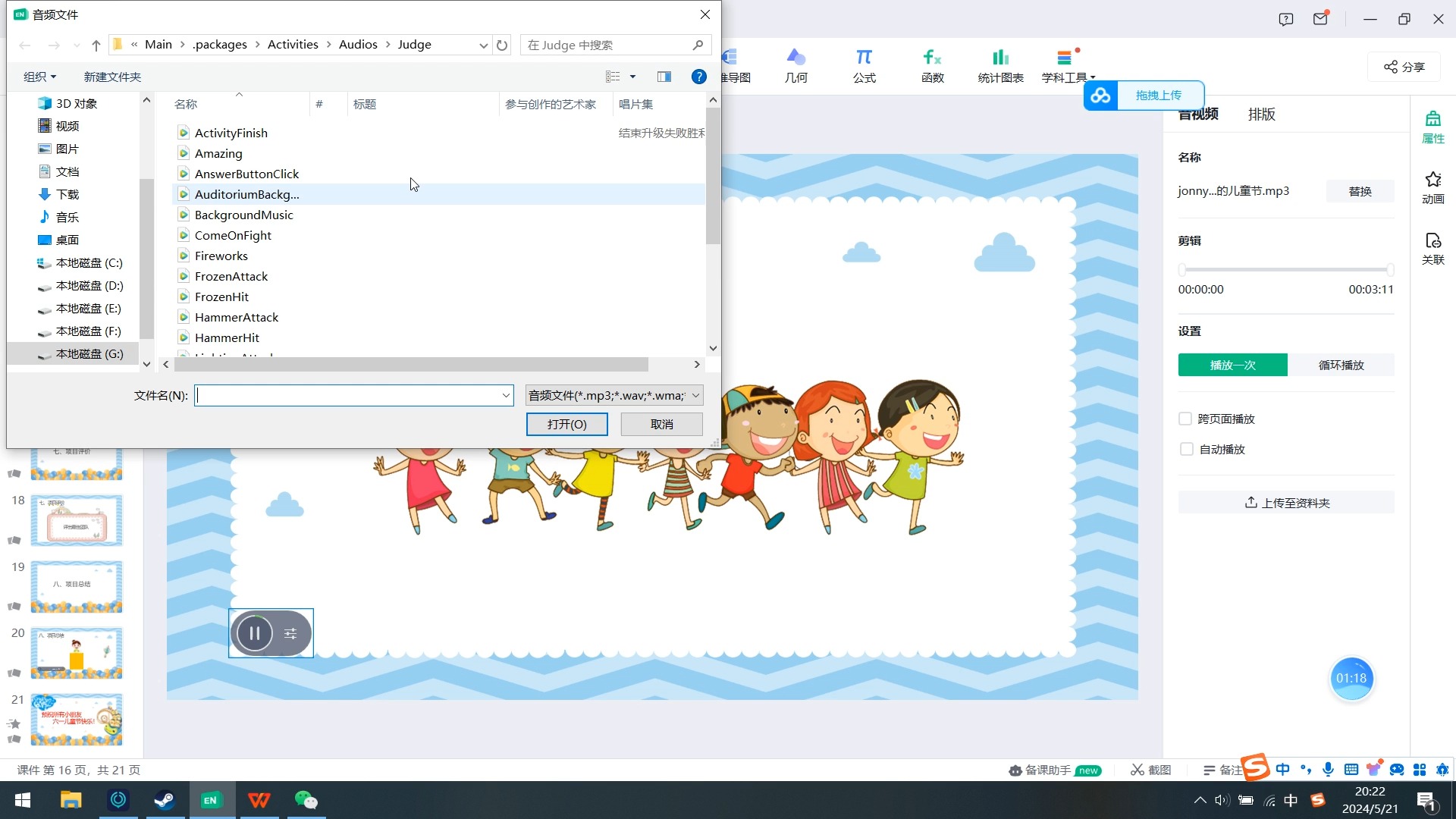Open WeChat from the taskbar
The width and height of the screenshot is (1456, 819).
306,800
